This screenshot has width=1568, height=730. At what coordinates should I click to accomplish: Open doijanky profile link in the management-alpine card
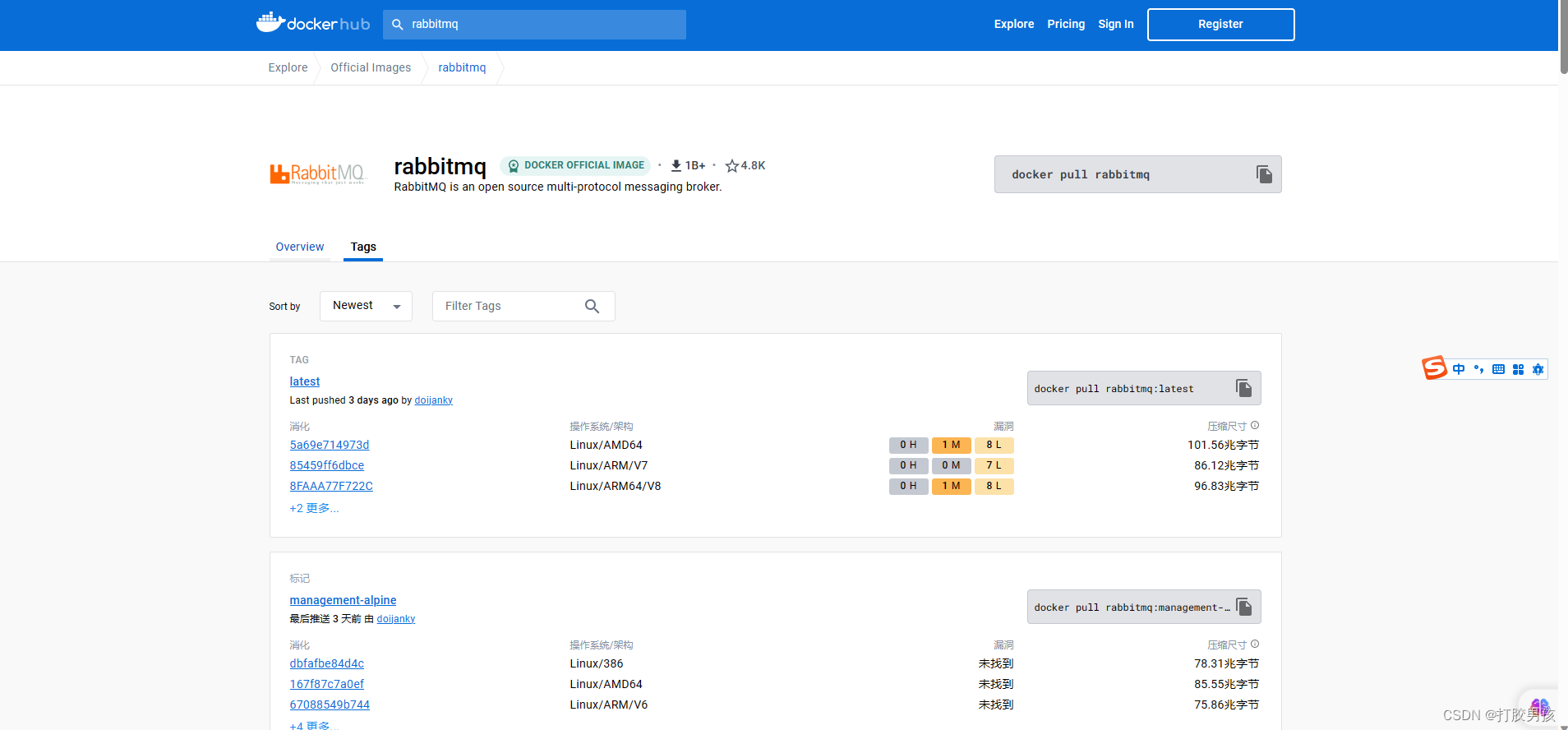coord(396,619)
